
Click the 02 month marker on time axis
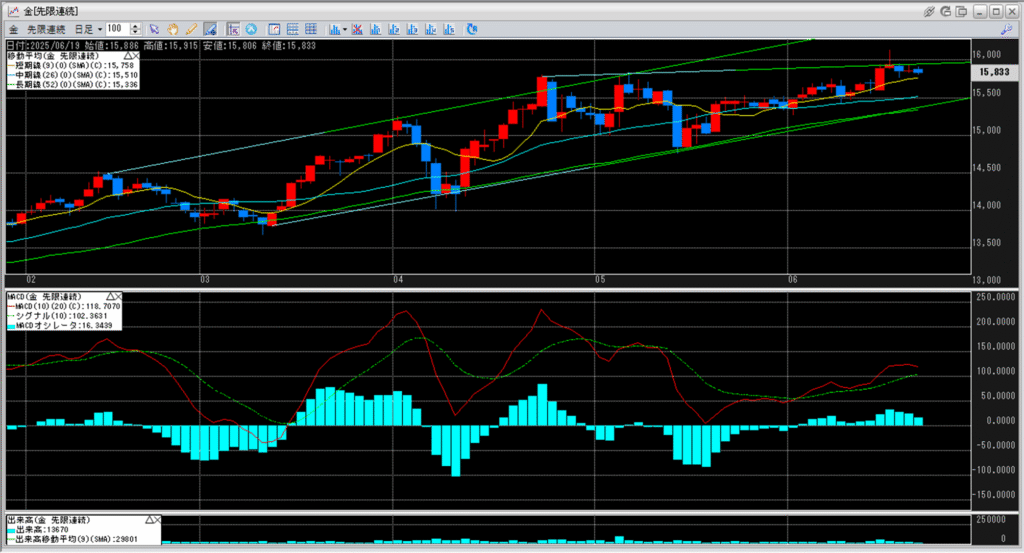click(31, 279)
